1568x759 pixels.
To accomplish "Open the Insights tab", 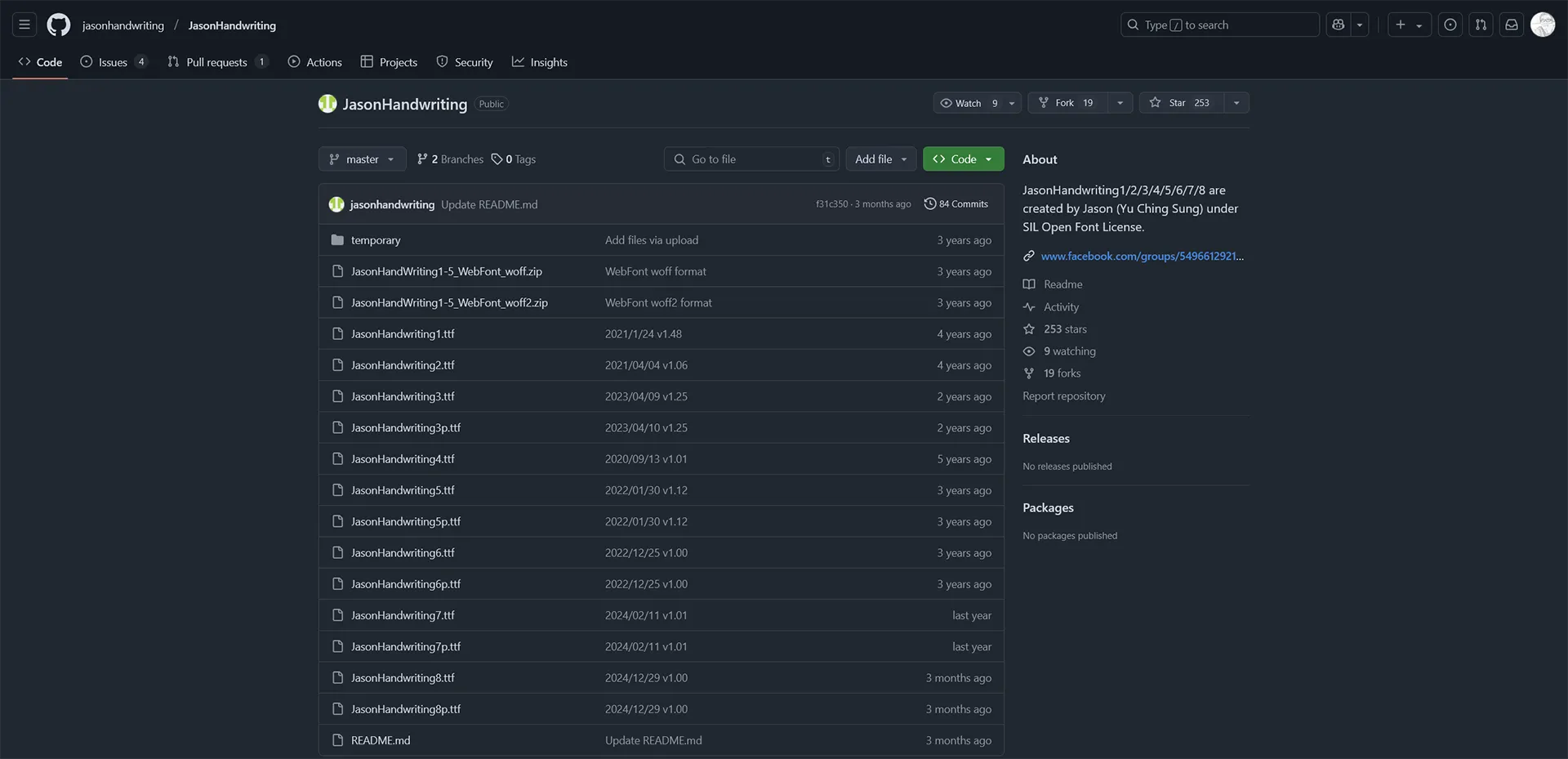I will [x=539, y=62].
